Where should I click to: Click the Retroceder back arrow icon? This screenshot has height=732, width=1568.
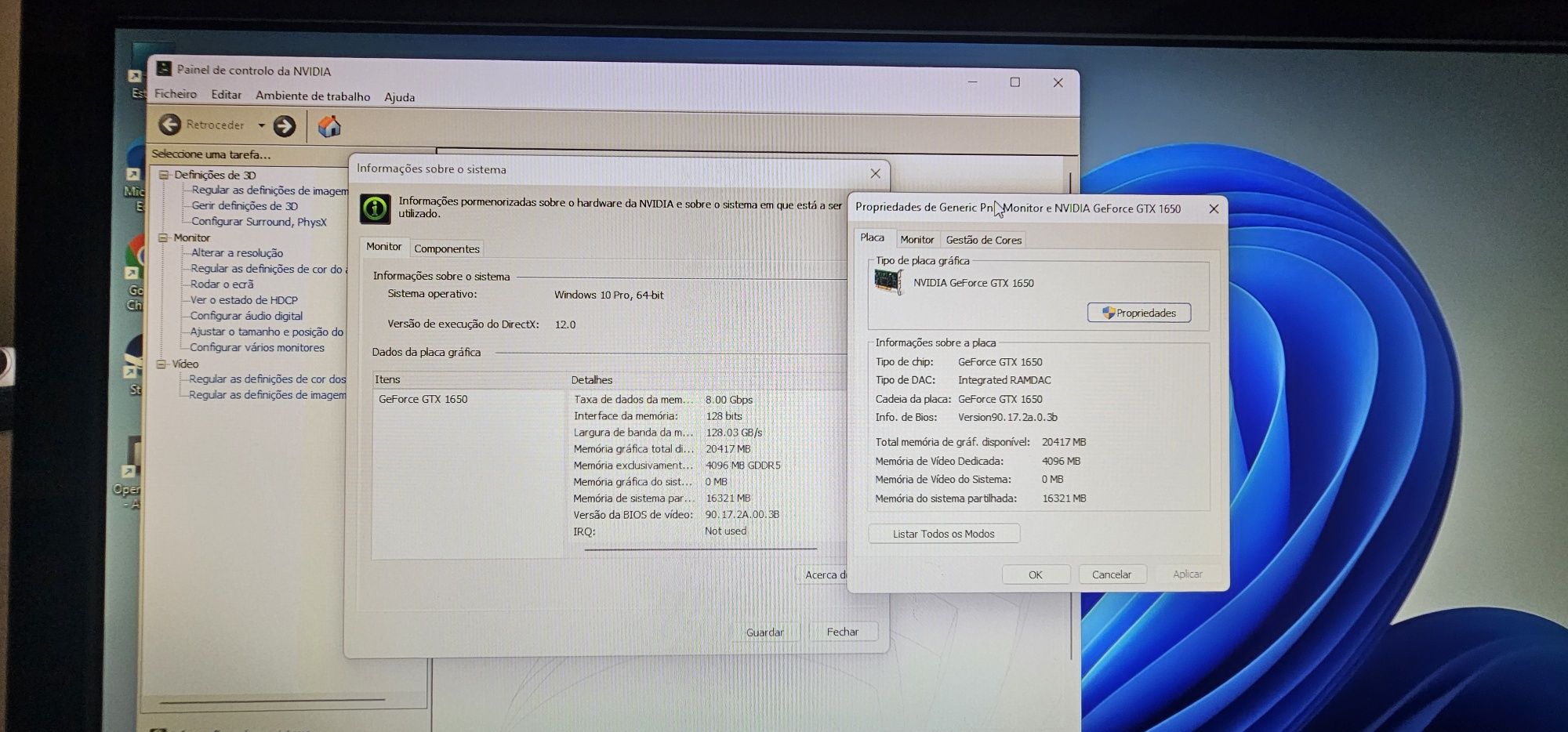point(169,125)
